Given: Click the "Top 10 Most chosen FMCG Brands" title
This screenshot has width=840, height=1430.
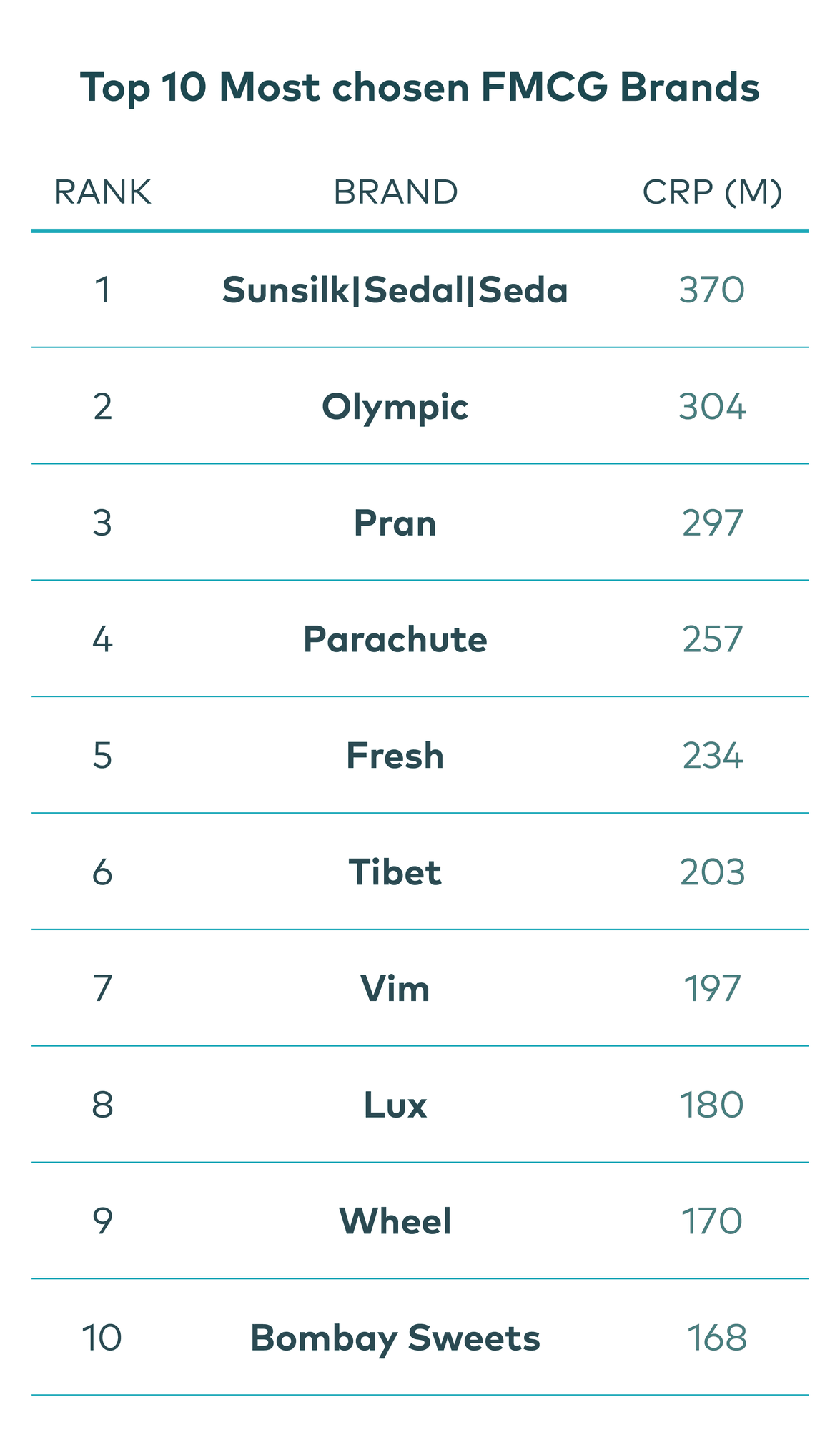Looking at the screenshot, I should 420,88.
